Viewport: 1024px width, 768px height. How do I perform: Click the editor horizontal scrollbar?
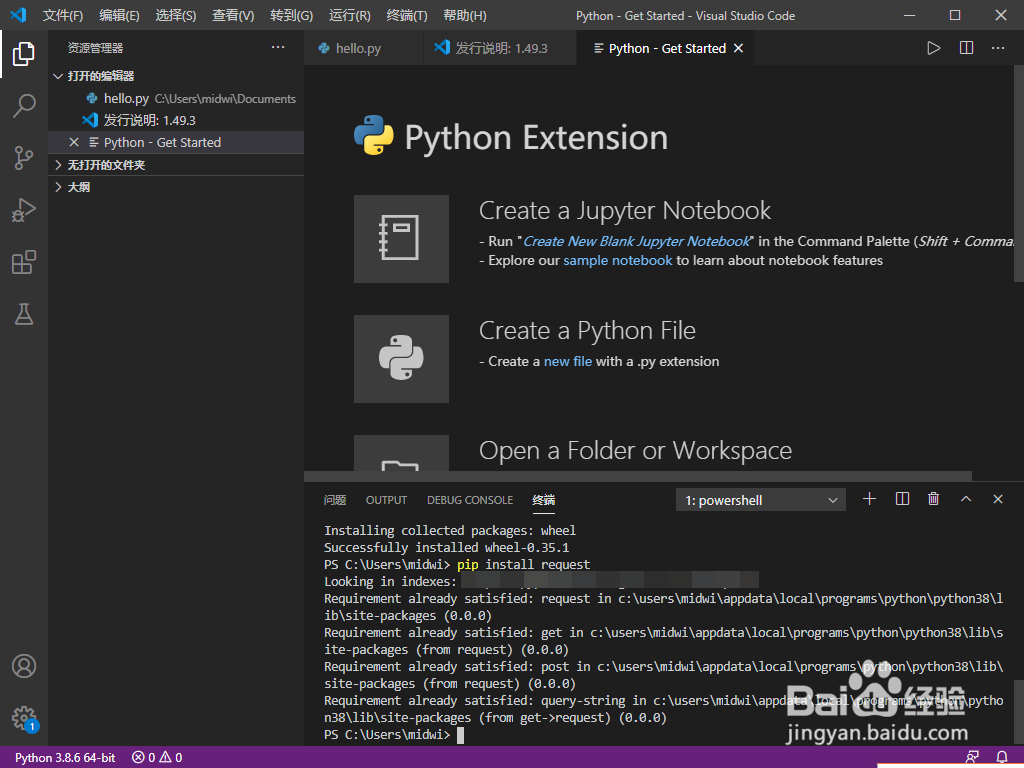pyautogui.click(x=638, y=475)
